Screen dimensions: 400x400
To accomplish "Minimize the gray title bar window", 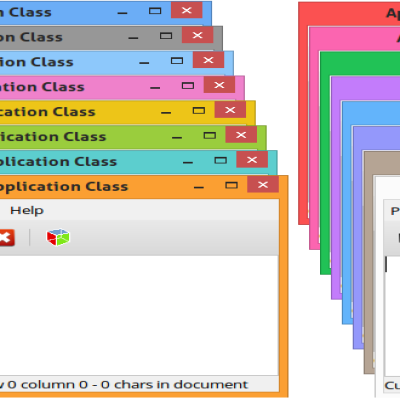I will (x=133, y=38).
